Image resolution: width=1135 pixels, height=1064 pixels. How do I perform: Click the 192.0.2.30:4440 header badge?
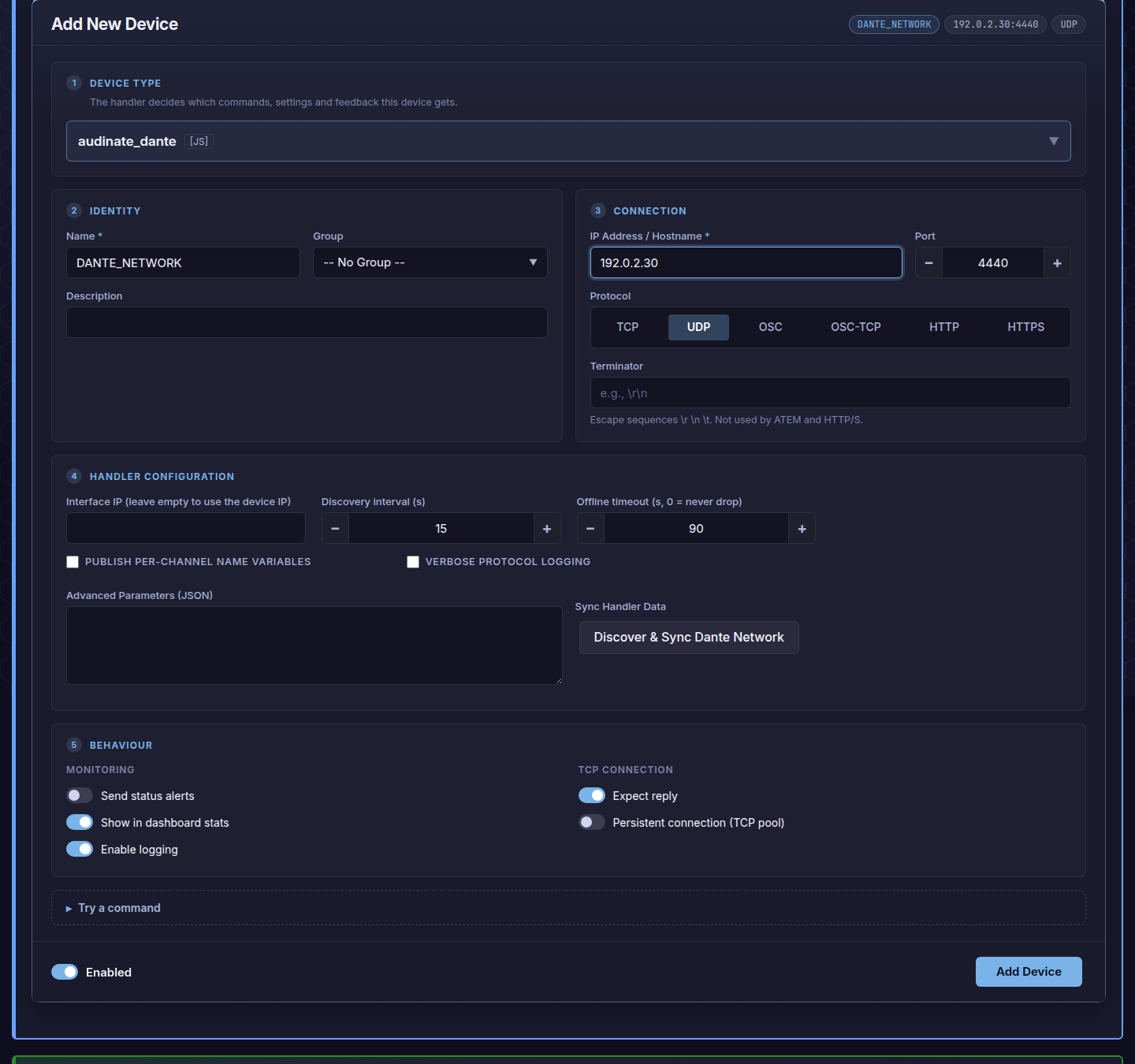coord(995,24)
